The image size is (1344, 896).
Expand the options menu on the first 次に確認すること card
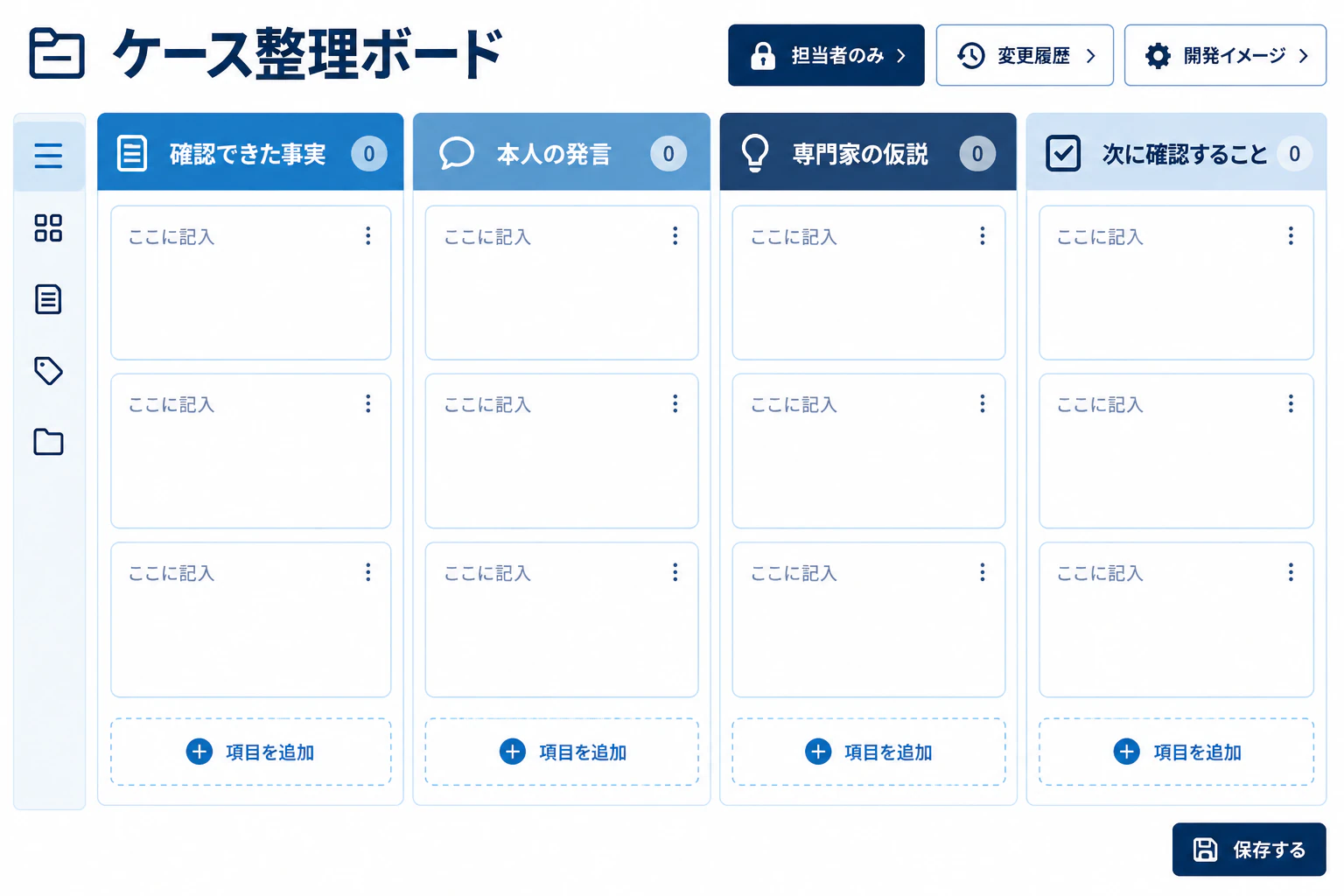[1291, 235]
